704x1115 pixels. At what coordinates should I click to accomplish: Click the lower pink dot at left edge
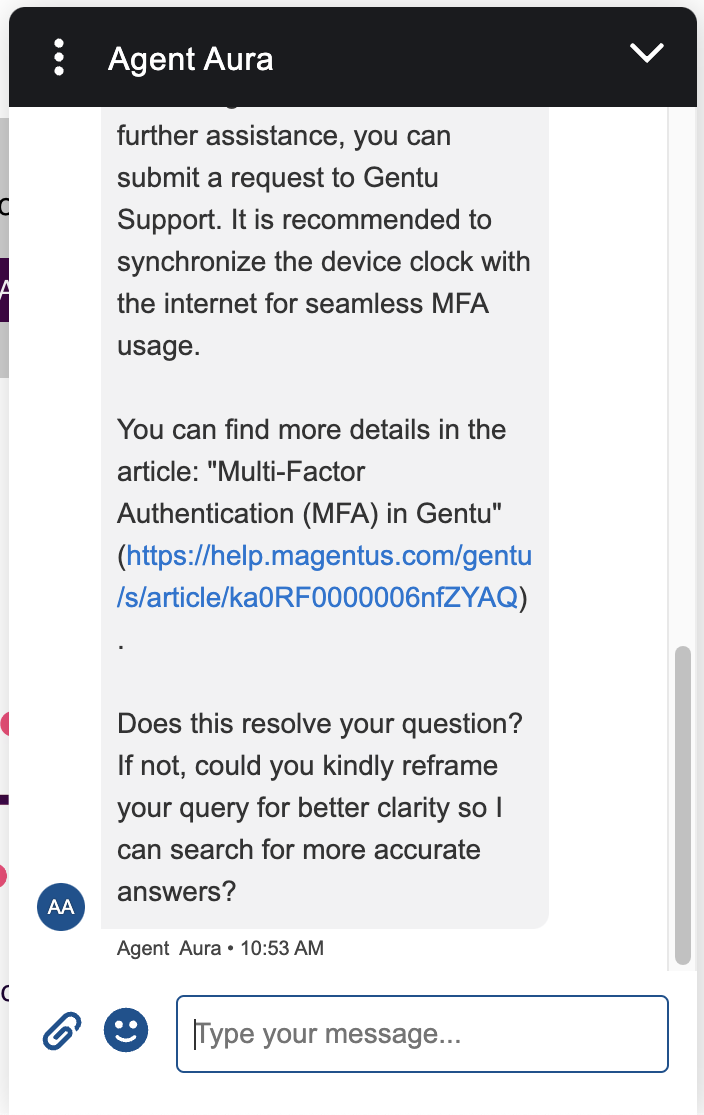pos(3,877)
